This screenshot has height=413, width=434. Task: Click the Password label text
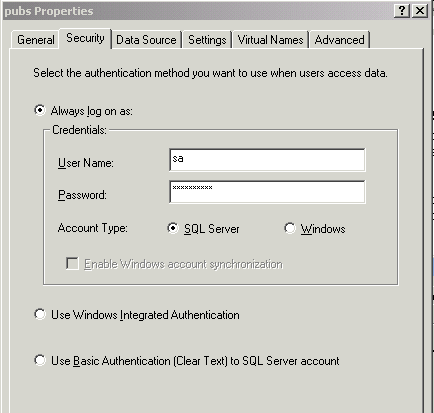coord(82,195)
